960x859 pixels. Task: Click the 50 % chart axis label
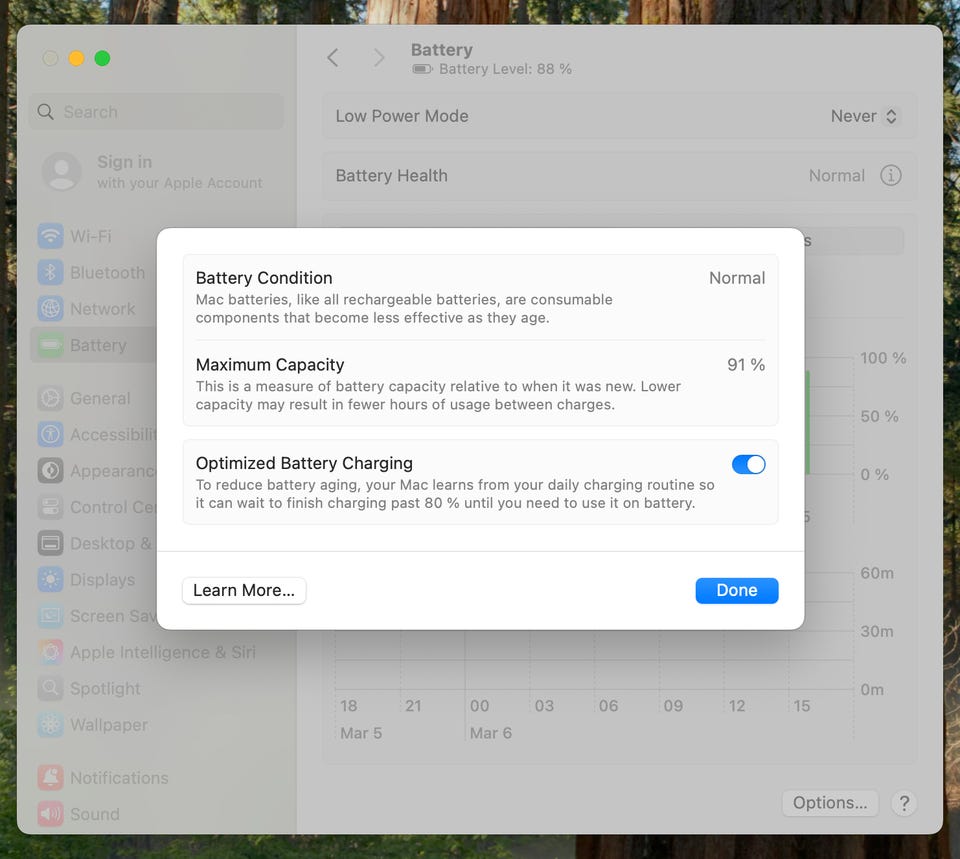tap(879, 416)
